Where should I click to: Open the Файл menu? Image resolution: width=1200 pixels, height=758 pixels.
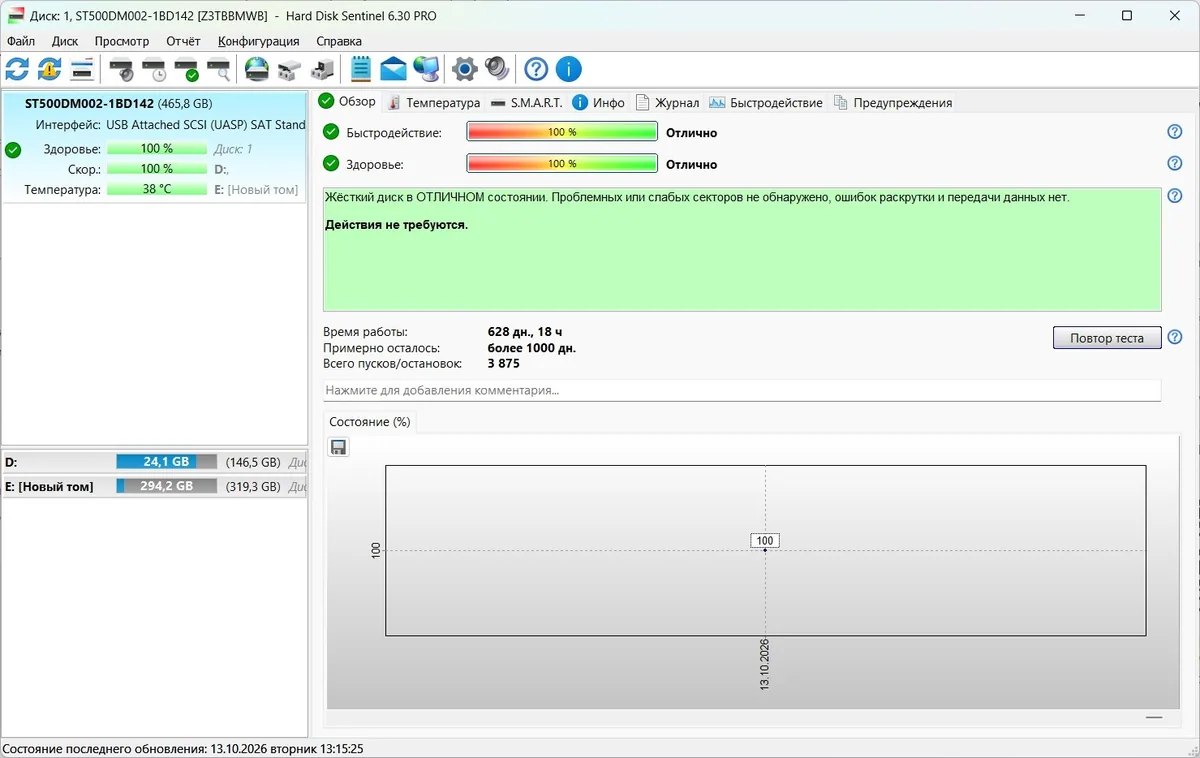click(x=21, y=41)
